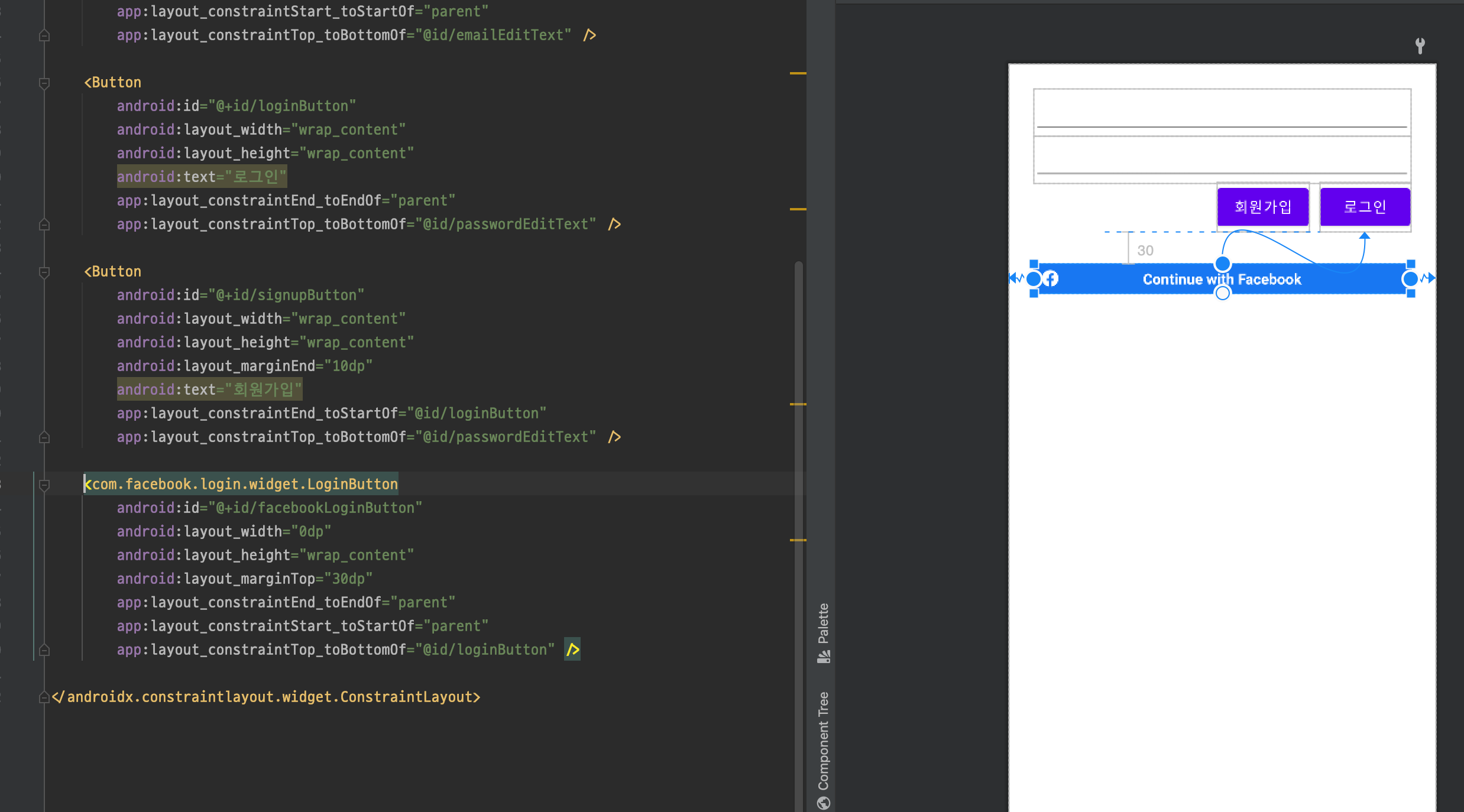Select the 로그인 button in the preview

pos(1365,207)
